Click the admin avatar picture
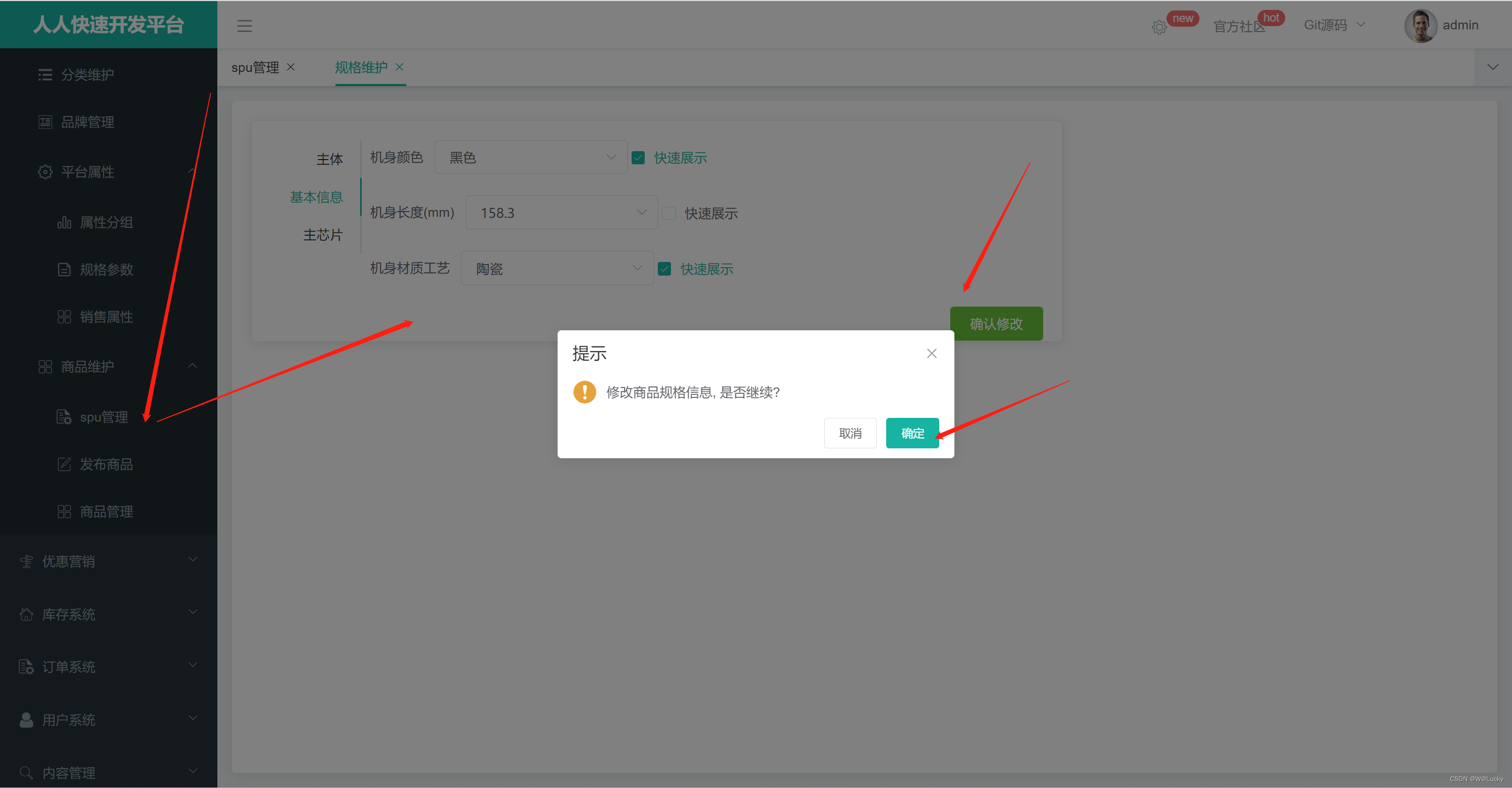Viewport: 1512px width, 788px height. 1421,25
